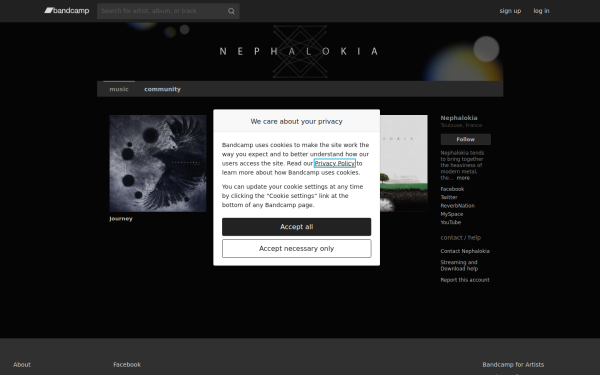Image resolution: width=600 pixels, height=375 pixels.
Task: Follow Nephalokia with the Follow button
Action: (465, 139)
